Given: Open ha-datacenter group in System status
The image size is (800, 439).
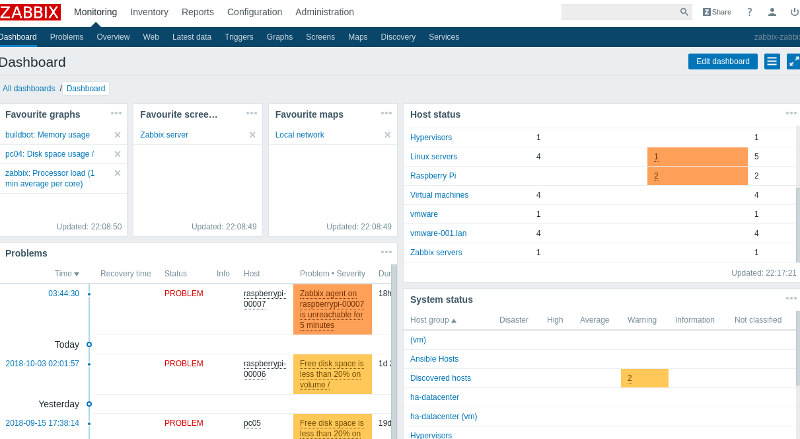Looking at the screenshot, I should [435, 397].
